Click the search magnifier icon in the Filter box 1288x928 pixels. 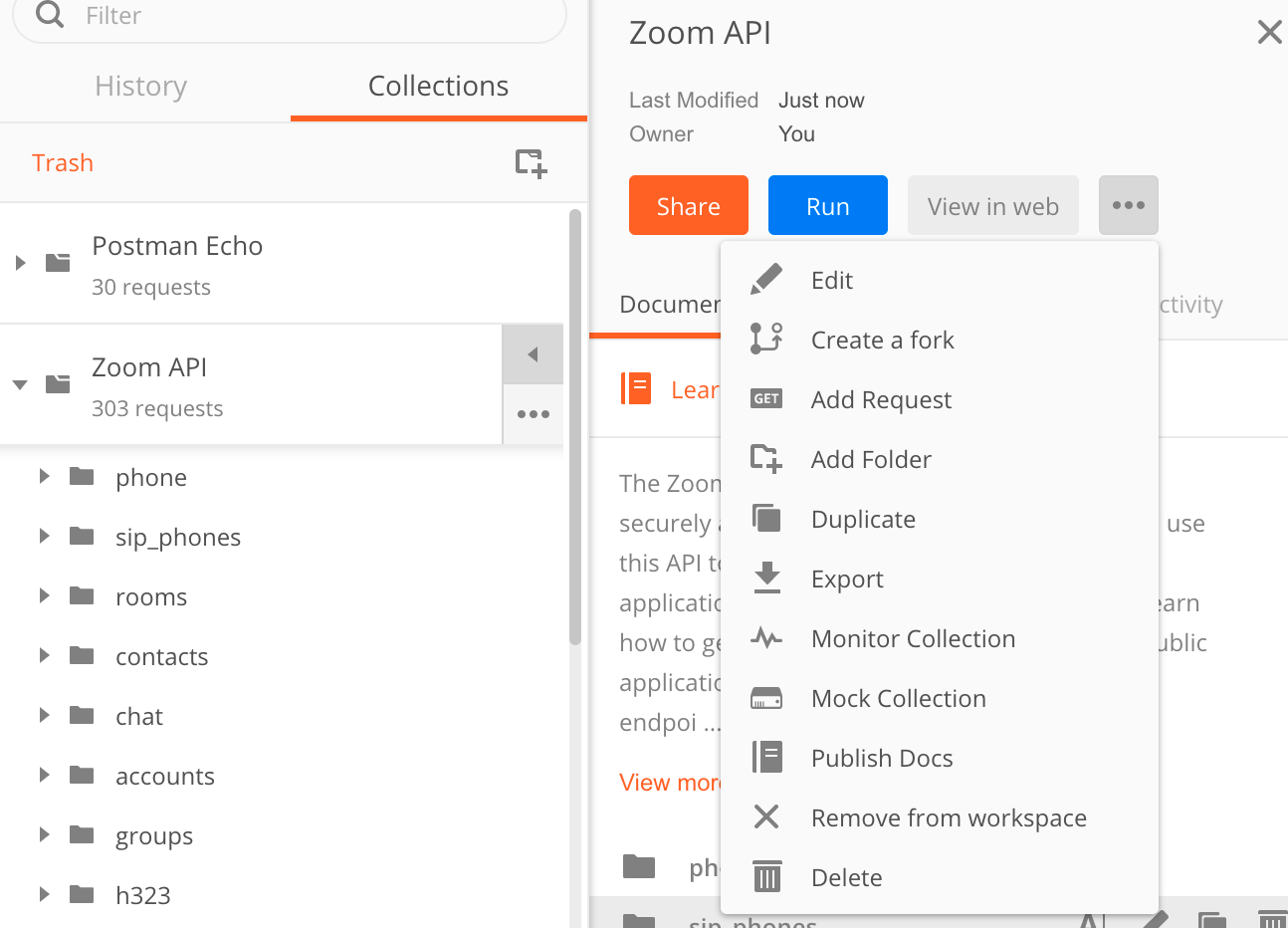[x=49, y=14]
